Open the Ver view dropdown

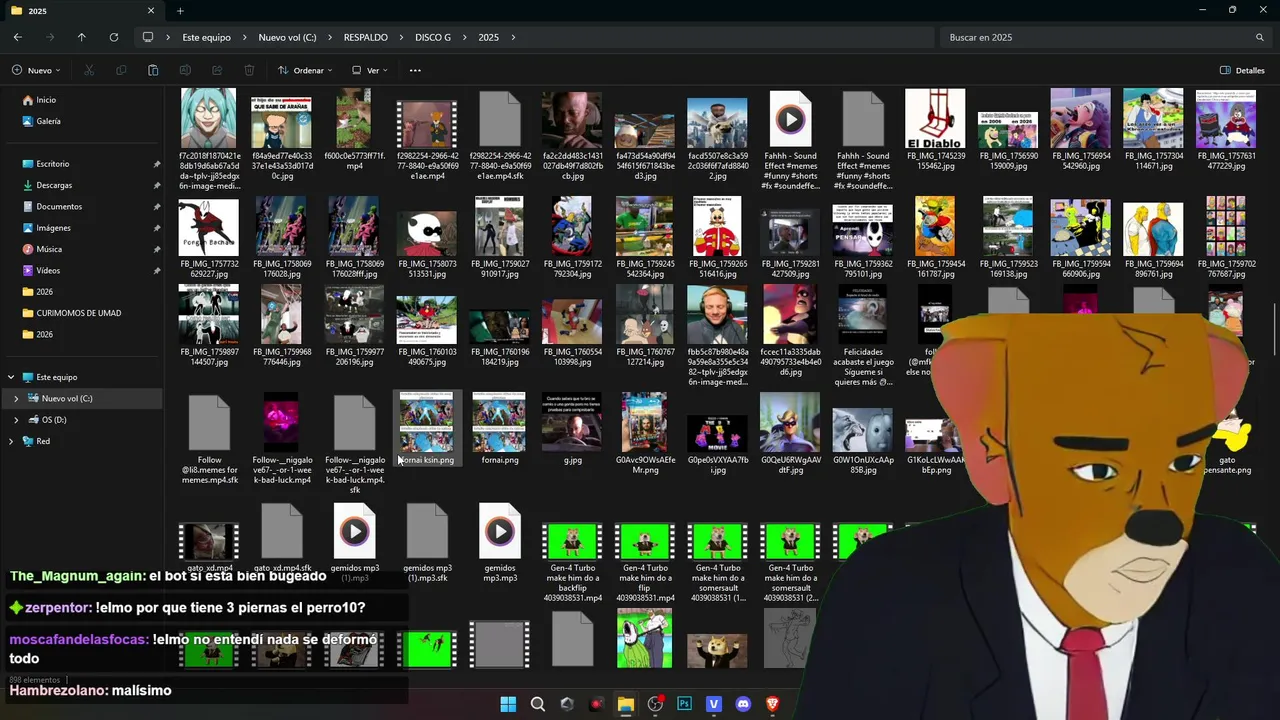(370, 70)
